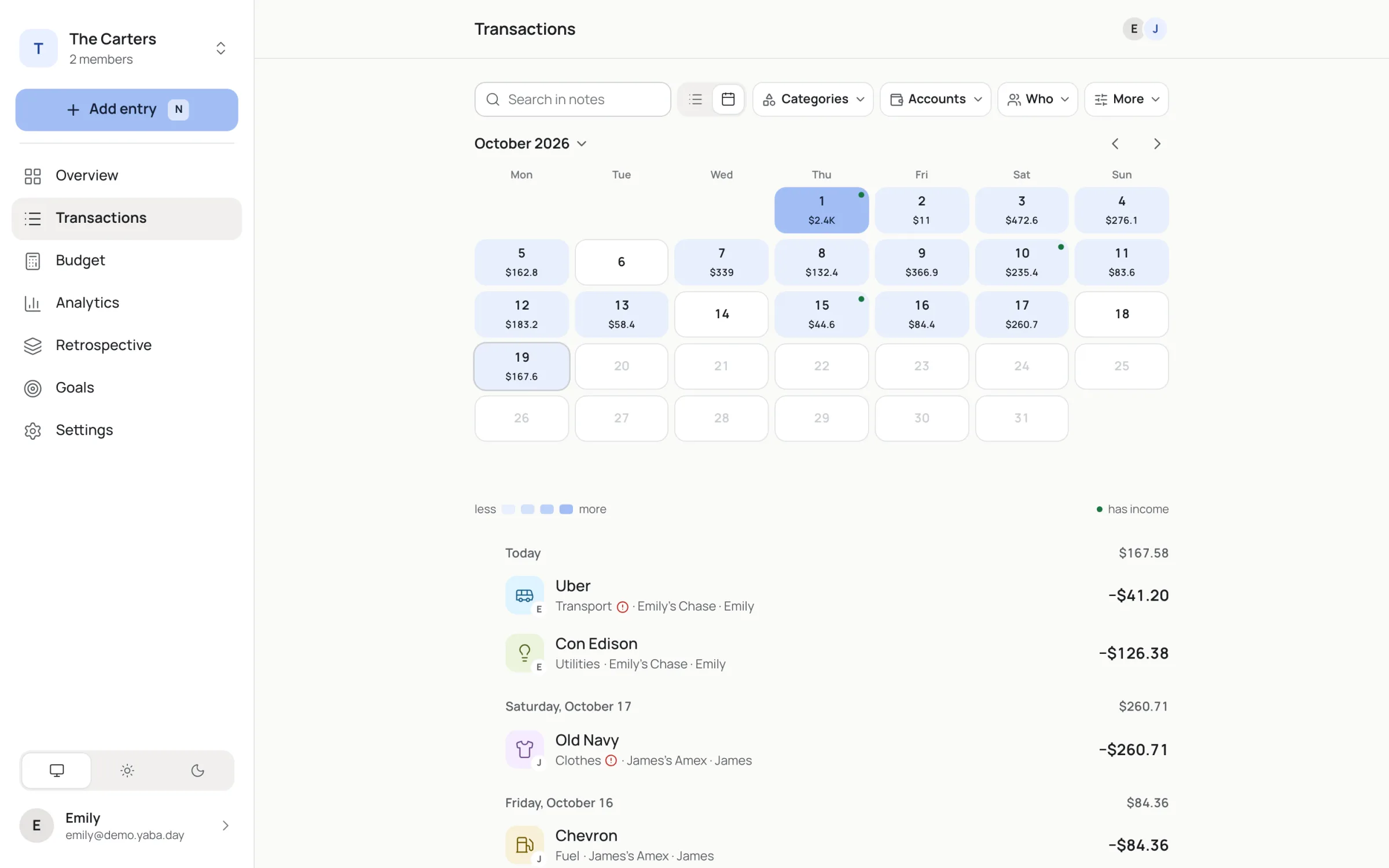Select October 1 day cell
Image resolution: width=1389 pixels, height=868 pixels.
[x=821, y=210]
